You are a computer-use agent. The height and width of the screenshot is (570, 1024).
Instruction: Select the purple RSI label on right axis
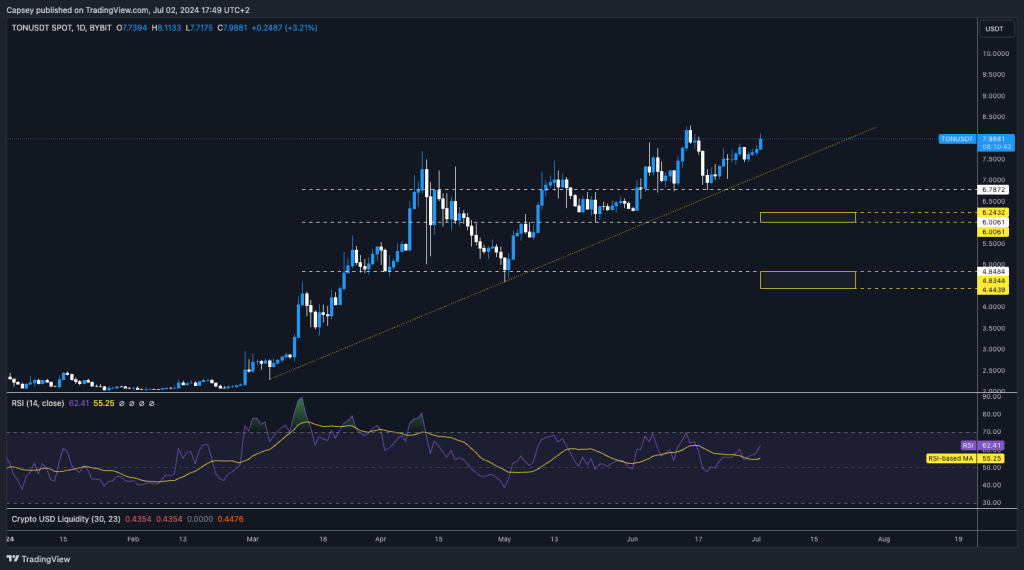tap(967, 445)
